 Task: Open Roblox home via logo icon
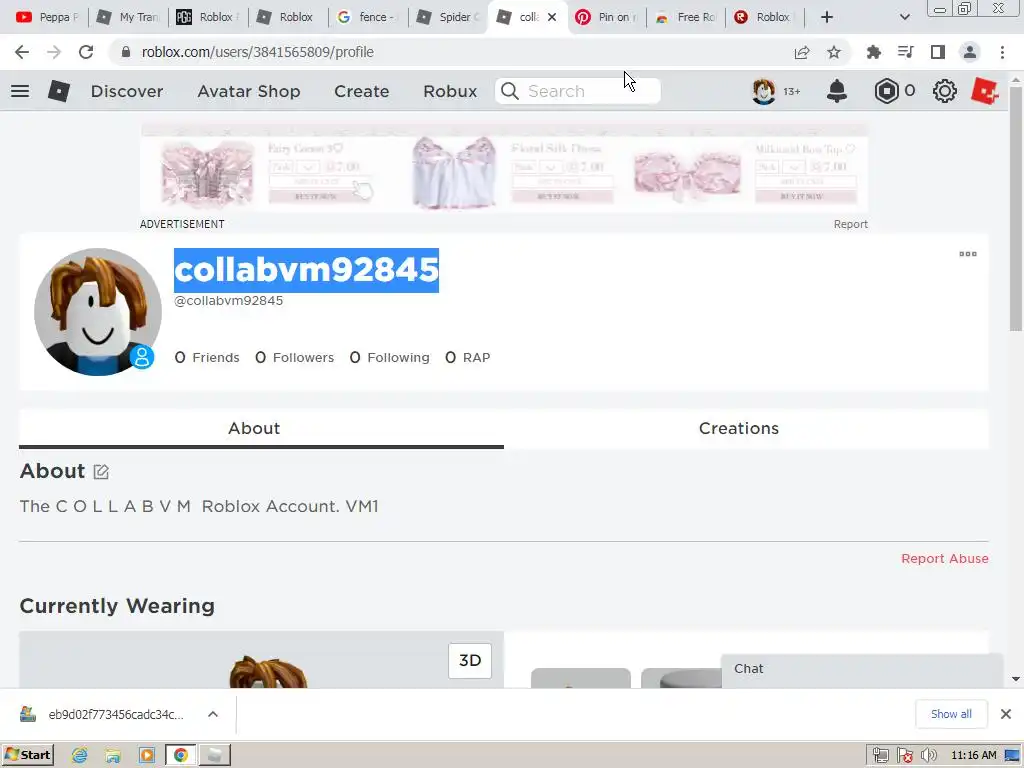(x=59, y=91)
